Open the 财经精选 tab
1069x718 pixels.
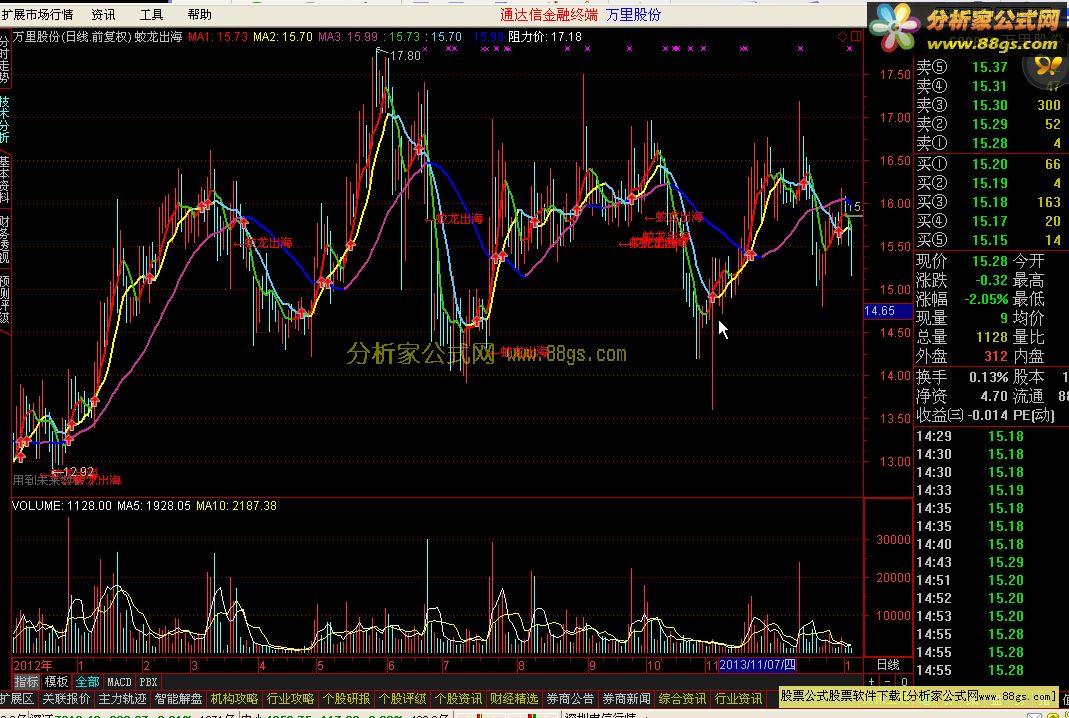point(514,698)
